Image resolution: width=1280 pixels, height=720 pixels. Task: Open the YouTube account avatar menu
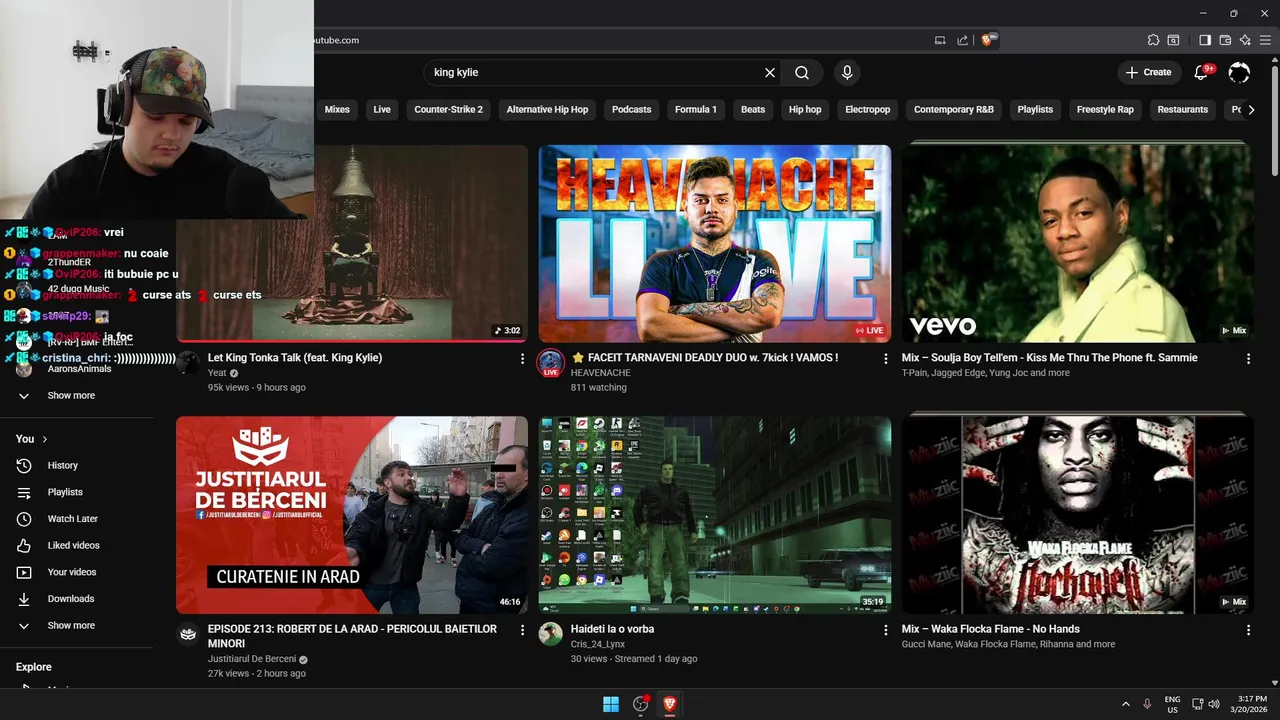1239,72
